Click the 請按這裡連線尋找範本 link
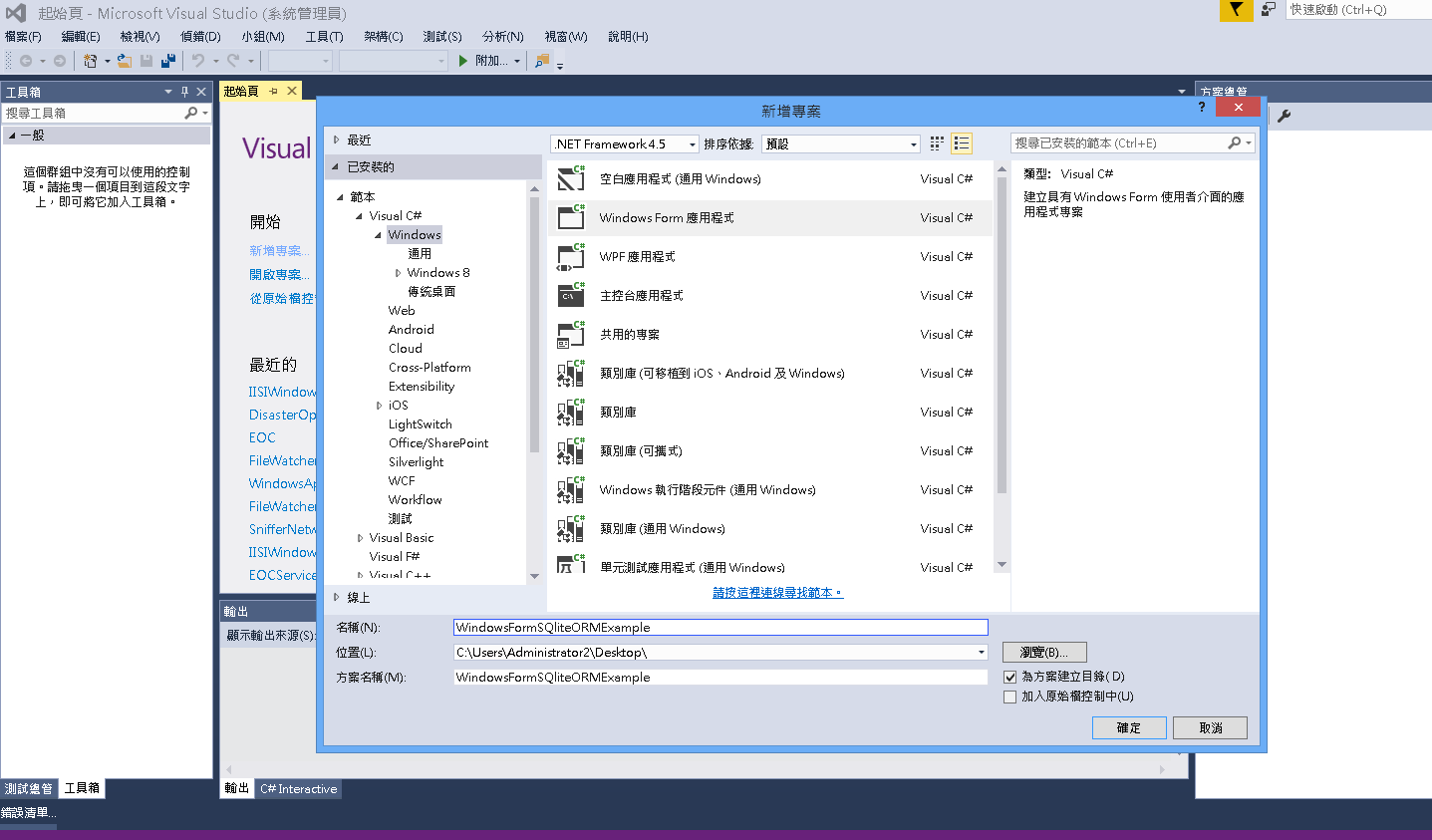 777,593
